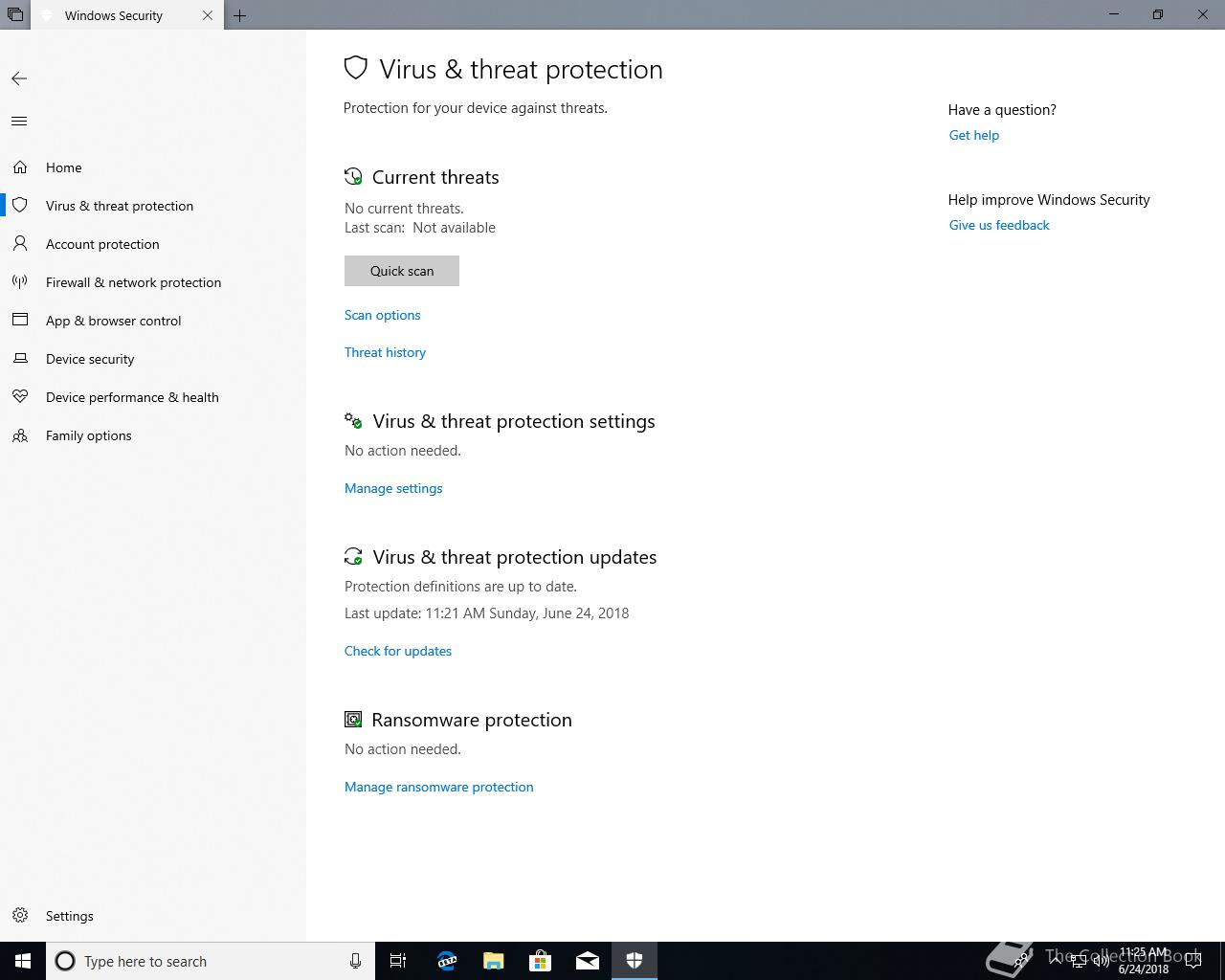Click Check for updates link
1225x980 pixels.
coord(398,651)
